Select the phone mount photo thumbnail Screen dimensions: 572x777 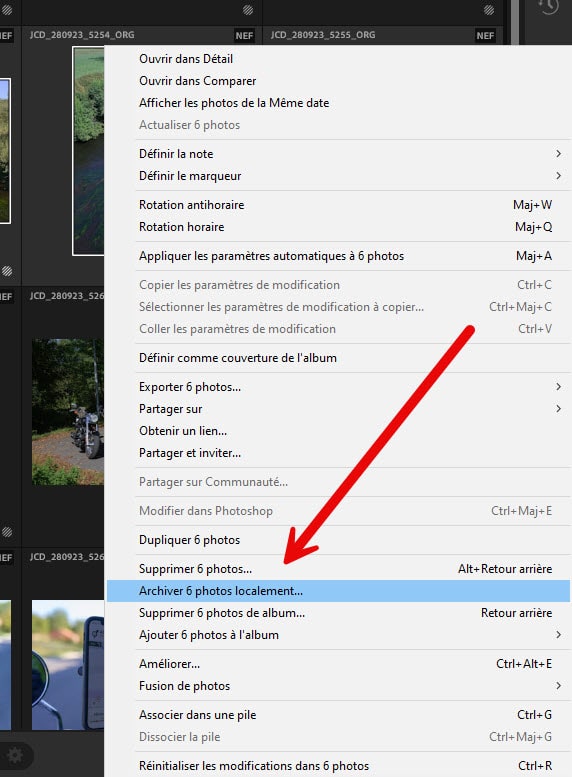(x=68, y=665)
